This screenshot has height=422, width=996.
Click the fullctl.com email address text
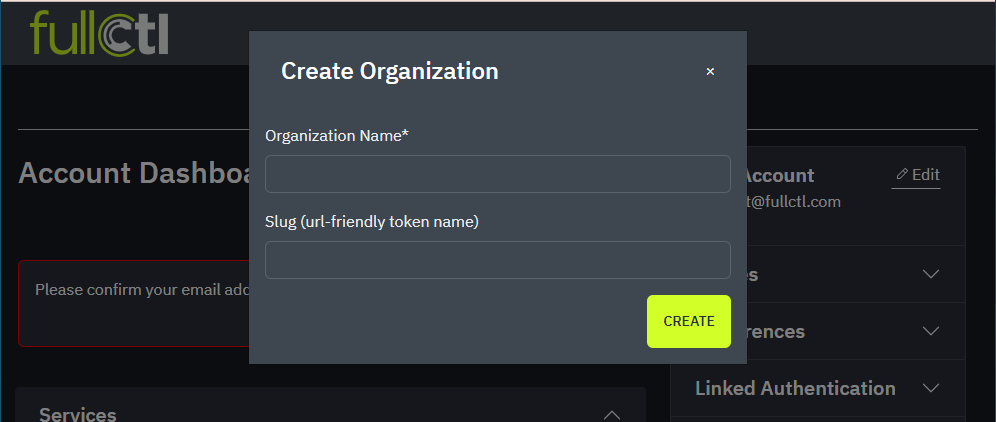click(795, 201)
